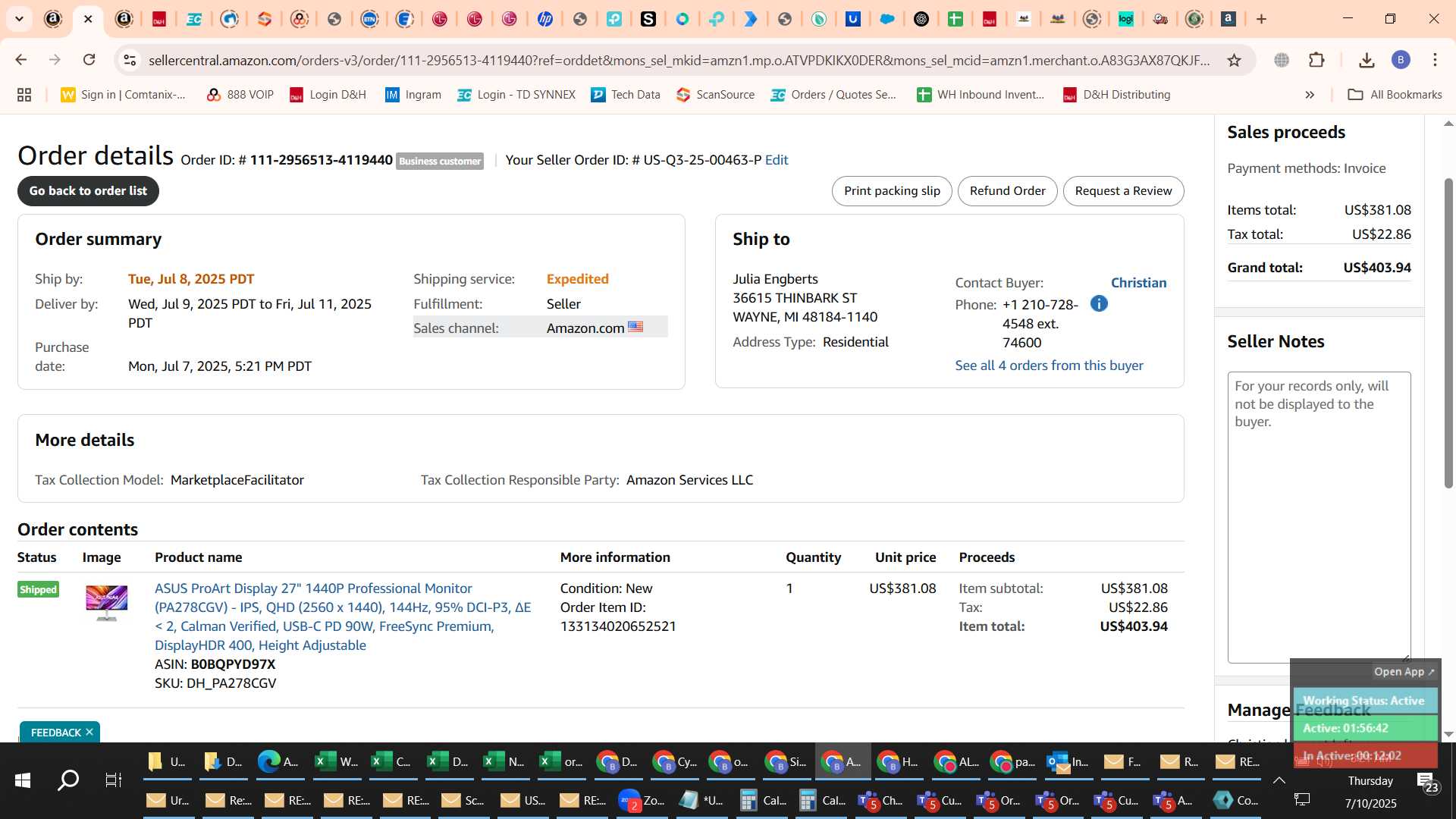Switch to the HP browser tab

544,19
